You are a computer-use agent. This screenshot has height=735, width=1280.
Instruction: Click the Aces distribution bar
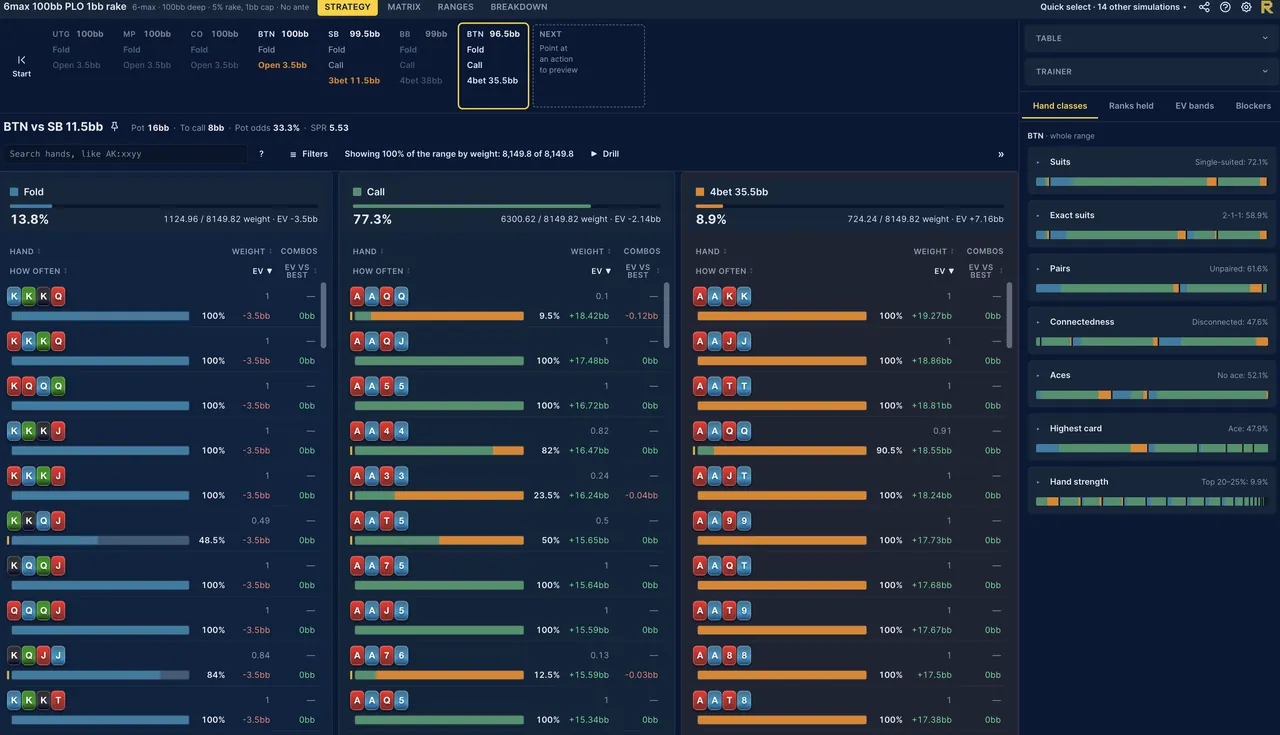[1152, 395]
